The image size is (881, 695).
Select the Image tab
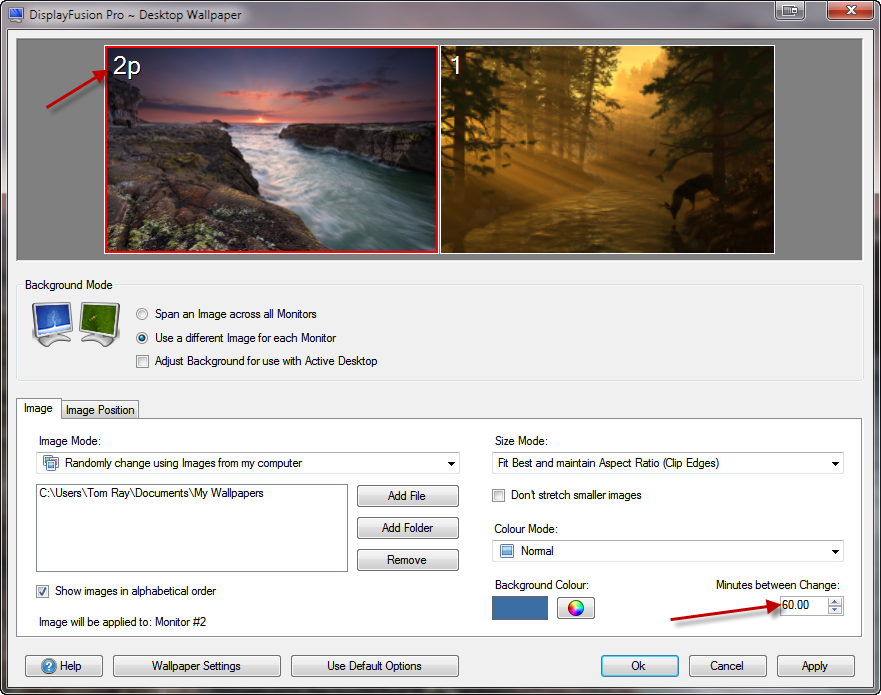pyautogui.click(x=38, y=408)
